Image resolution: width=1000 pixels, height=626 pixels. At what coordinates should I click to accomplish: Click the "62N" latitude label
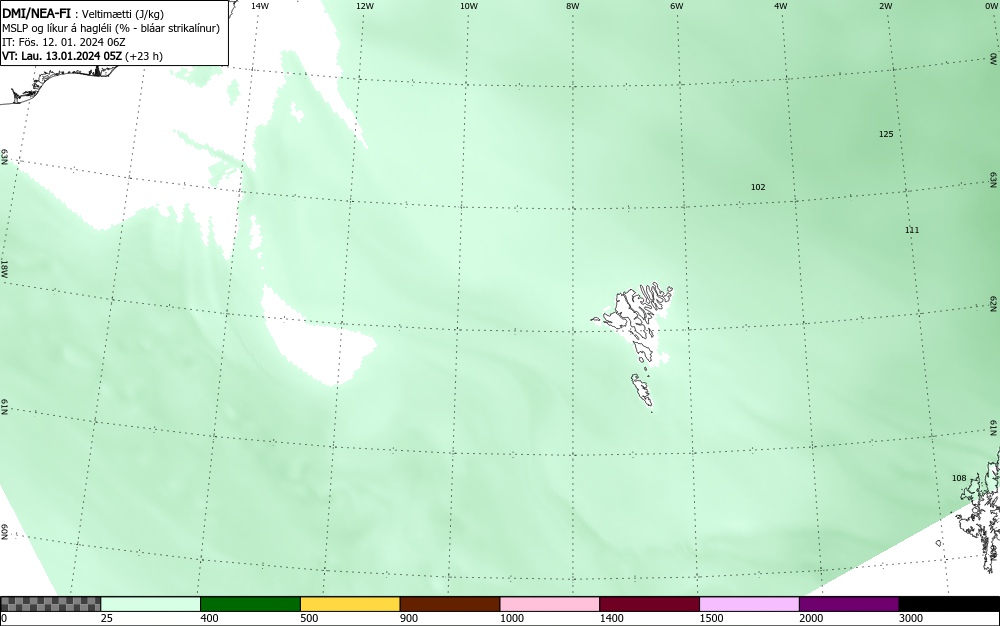[x=994, y=303]
